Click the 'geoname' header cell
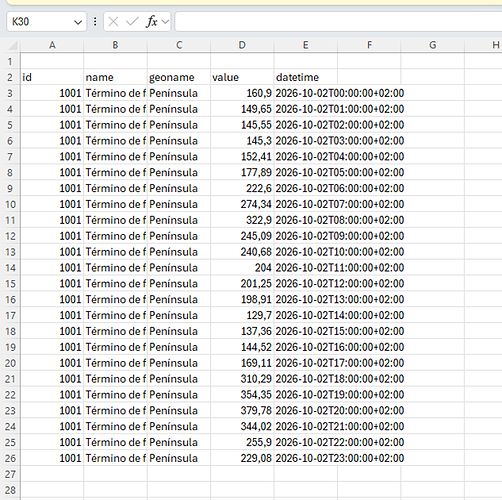This screenshot has height=500, width=502. pos(179,77)
